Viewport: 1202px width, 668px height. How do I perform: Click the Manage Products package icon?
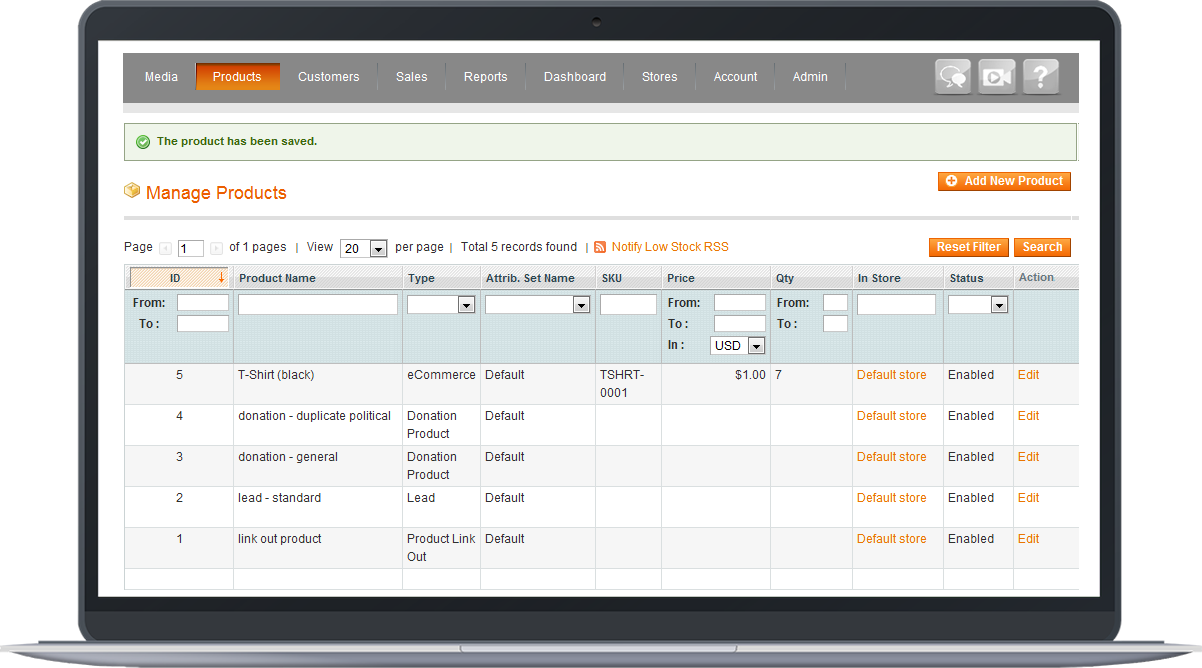pyautogui.click(x=132, y=191)
